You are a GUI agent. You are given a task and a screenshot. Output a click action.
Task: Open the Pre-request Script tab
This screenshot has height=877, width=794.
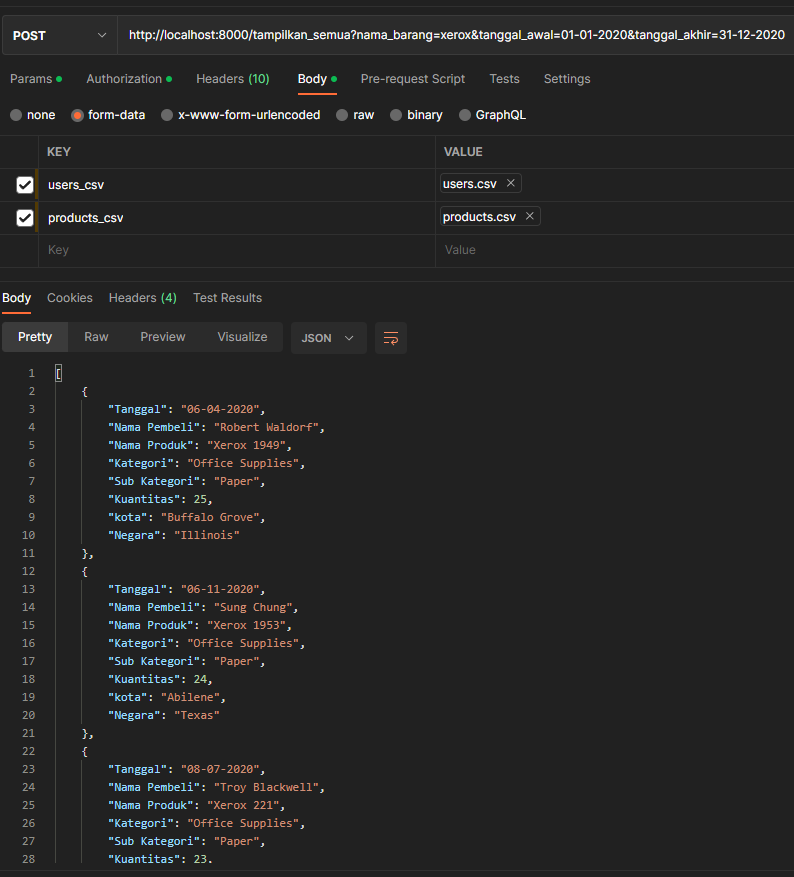point(412,78)
